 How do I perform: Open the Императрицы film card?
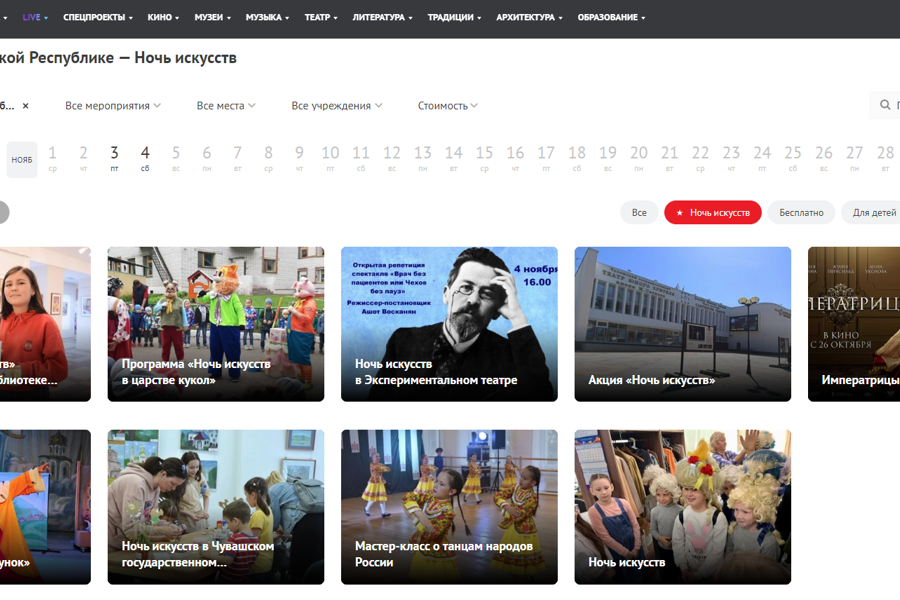click(x=854, y=324)
